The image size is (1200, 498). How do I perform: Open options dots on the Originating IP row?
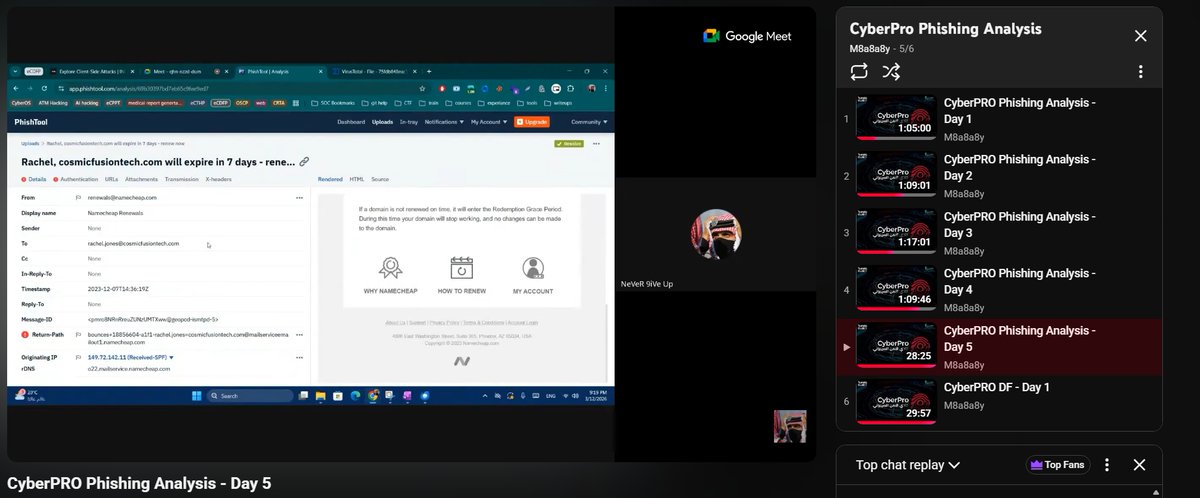tap(298, 356)
